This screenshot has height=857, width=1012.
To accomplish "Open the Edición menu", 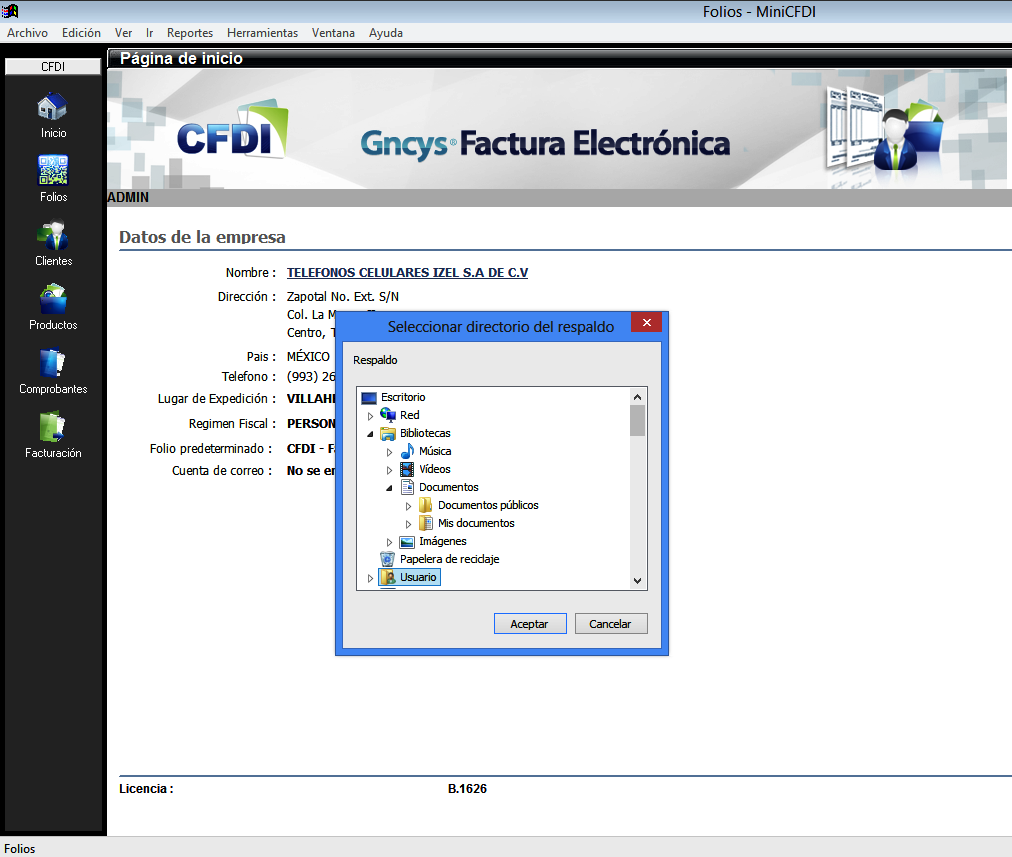I will tap(81, 33).
